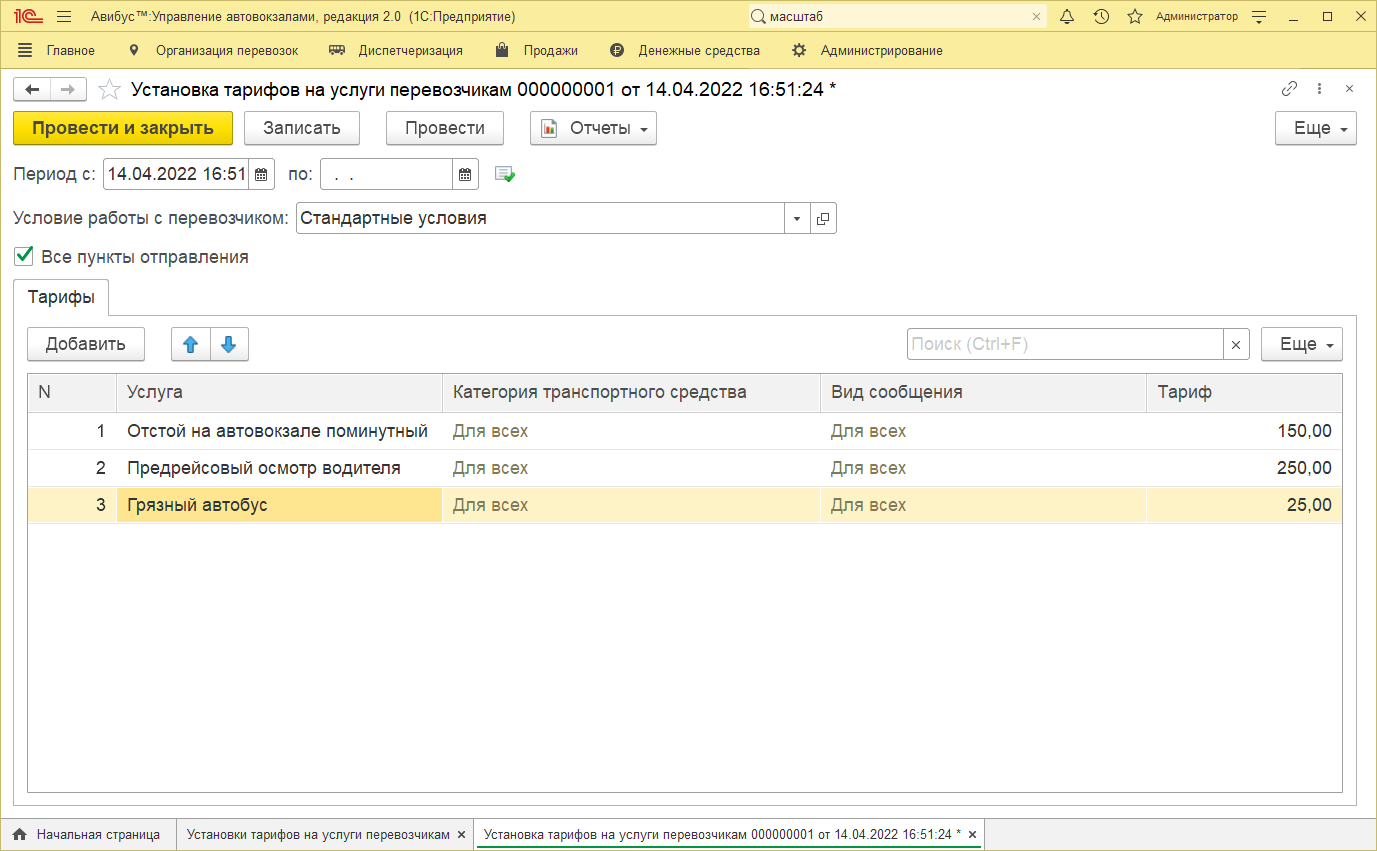This screenshot has width=1377, height=851.
Task: Open the 'Диспетчеризация' section menu
Action: (410, 50)
